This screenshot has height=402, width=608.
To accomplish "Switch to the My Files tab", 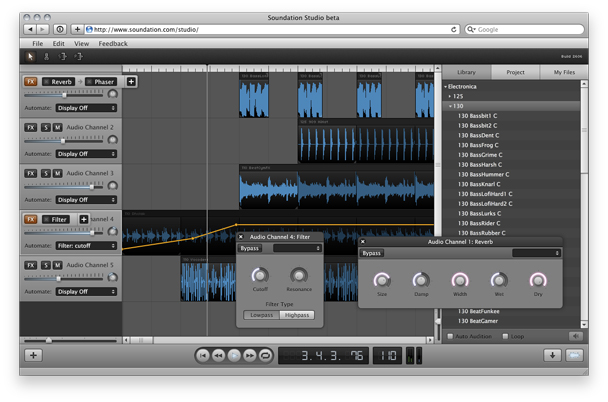I will 564,72.
